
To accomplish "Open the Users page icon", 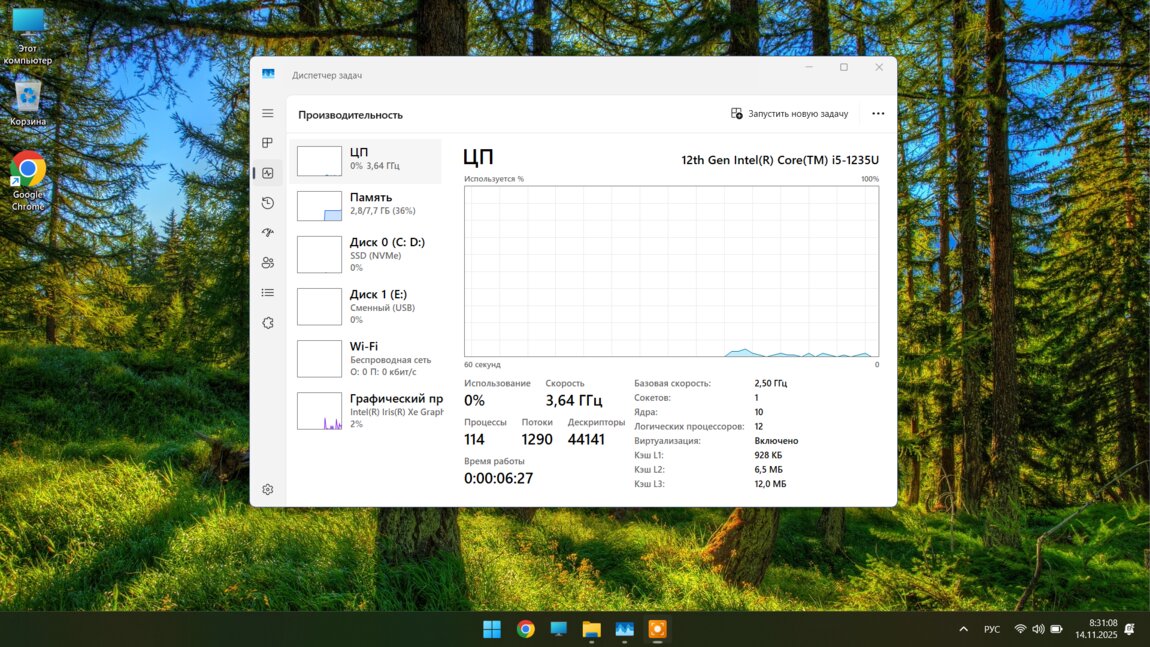I will (x=267, y=263).
